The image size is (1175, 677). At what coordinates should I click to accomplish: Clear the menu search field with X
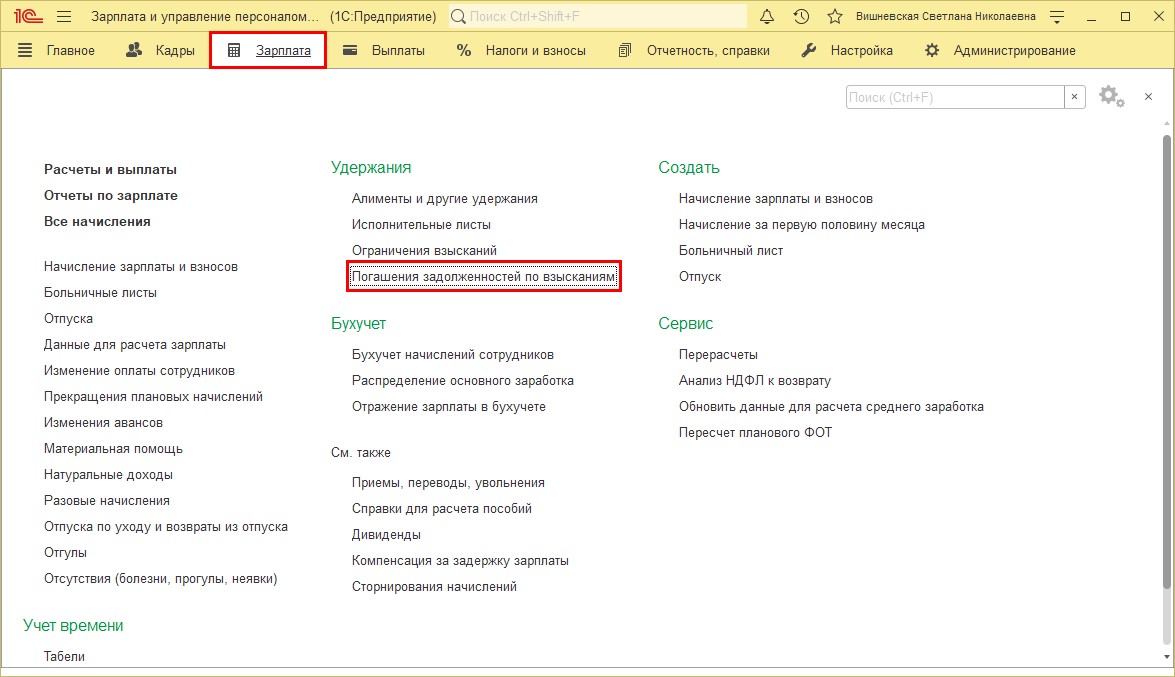coord(1075,97)
